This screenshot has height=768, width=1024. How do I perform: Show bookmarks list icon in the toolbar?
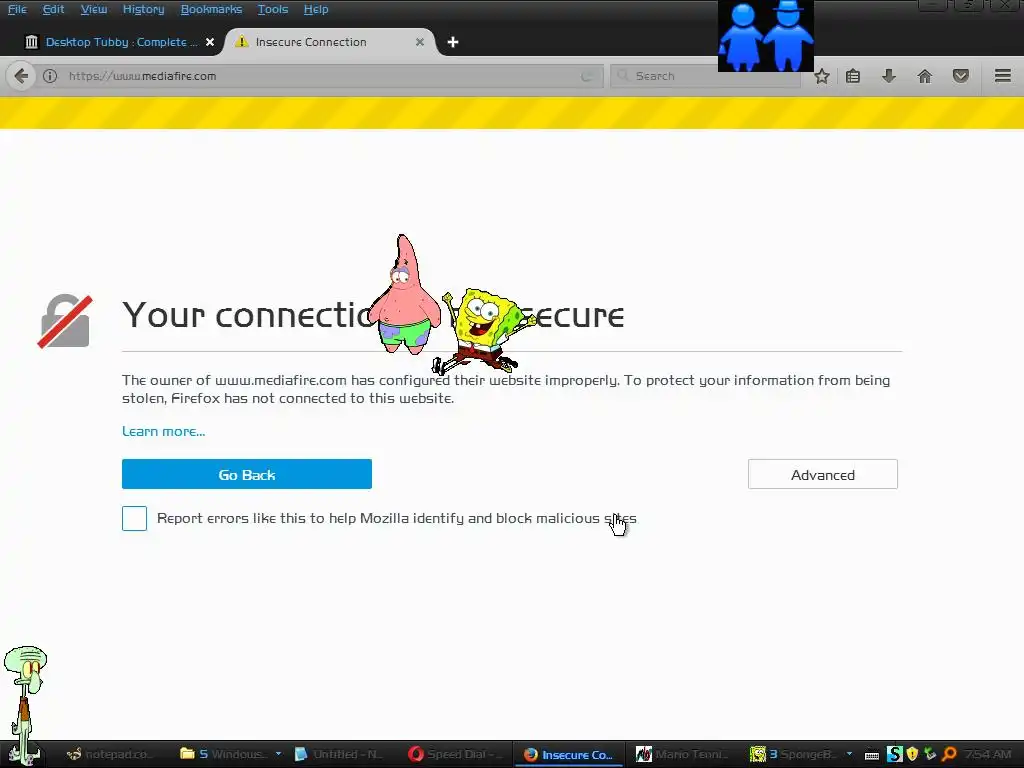click(x=853, y=76)
